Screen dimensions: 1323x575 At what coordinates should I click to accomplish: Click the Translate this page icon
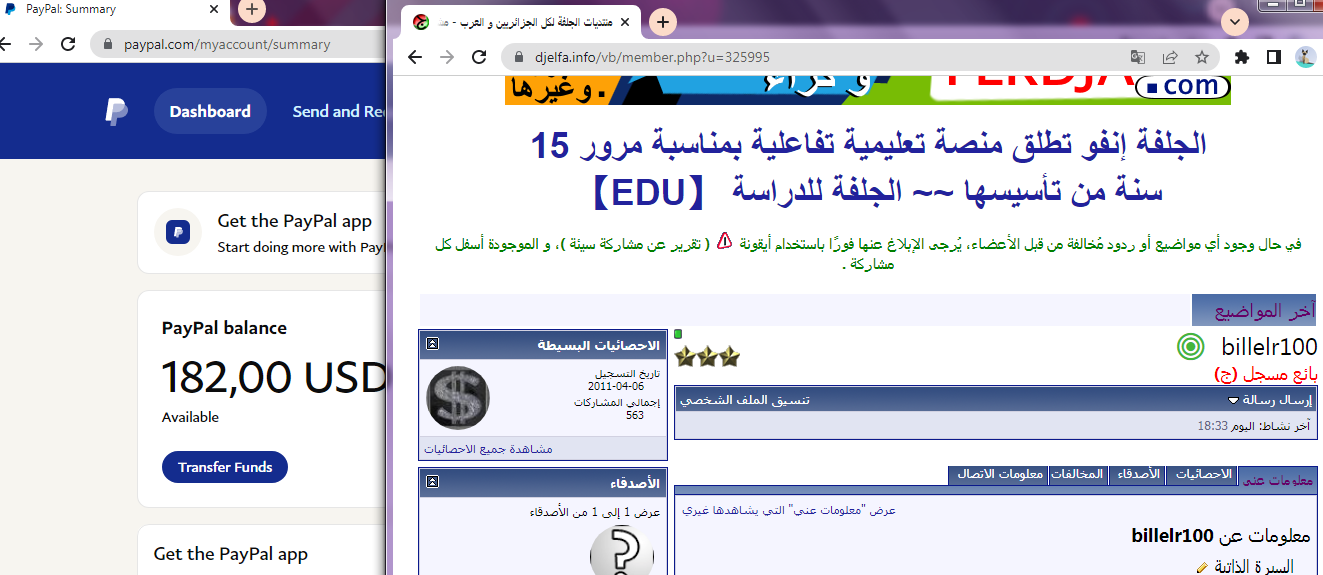coord(1138,57)
